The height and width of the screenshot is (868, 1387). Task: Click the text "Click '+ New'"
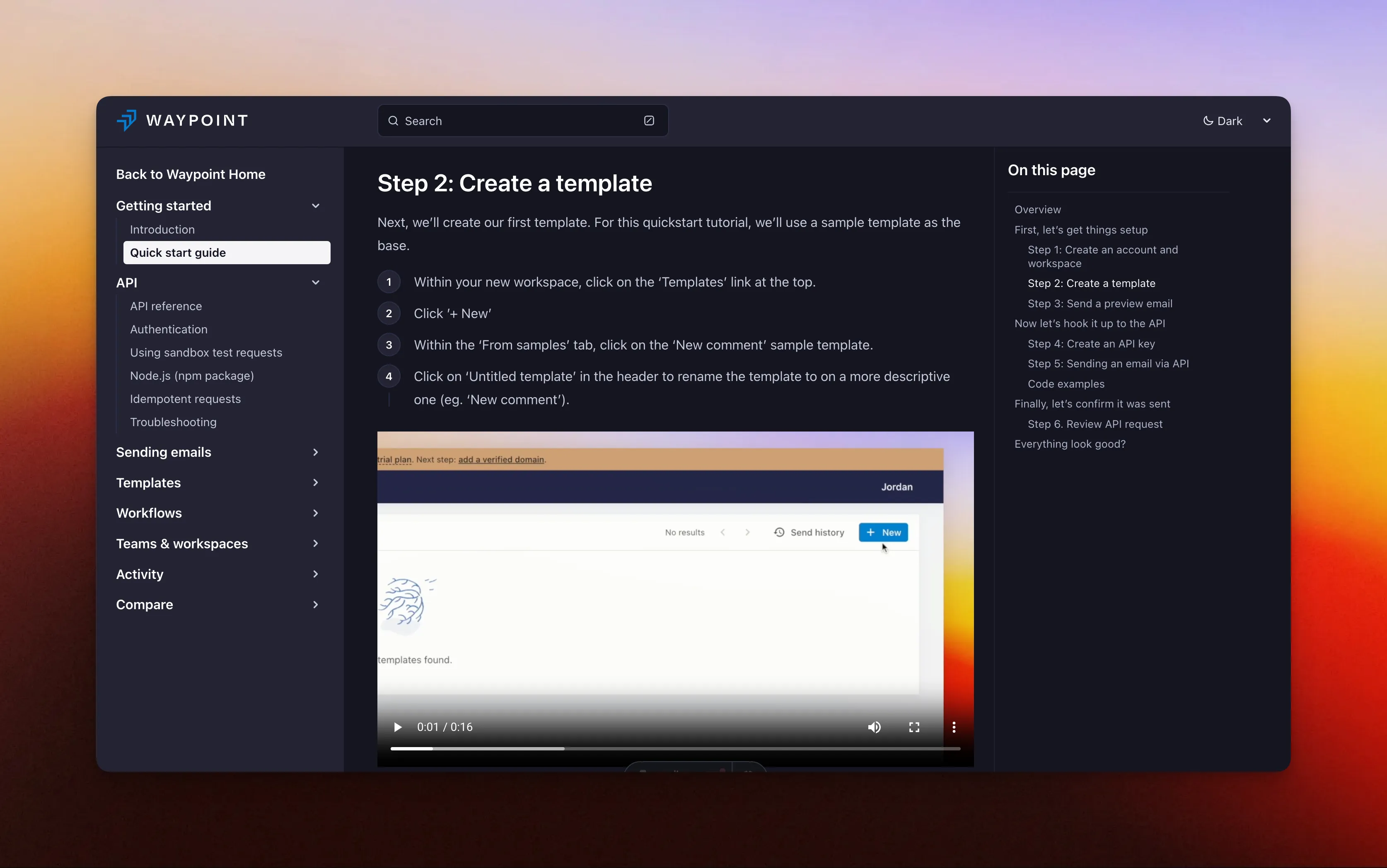tap(452, 313)
